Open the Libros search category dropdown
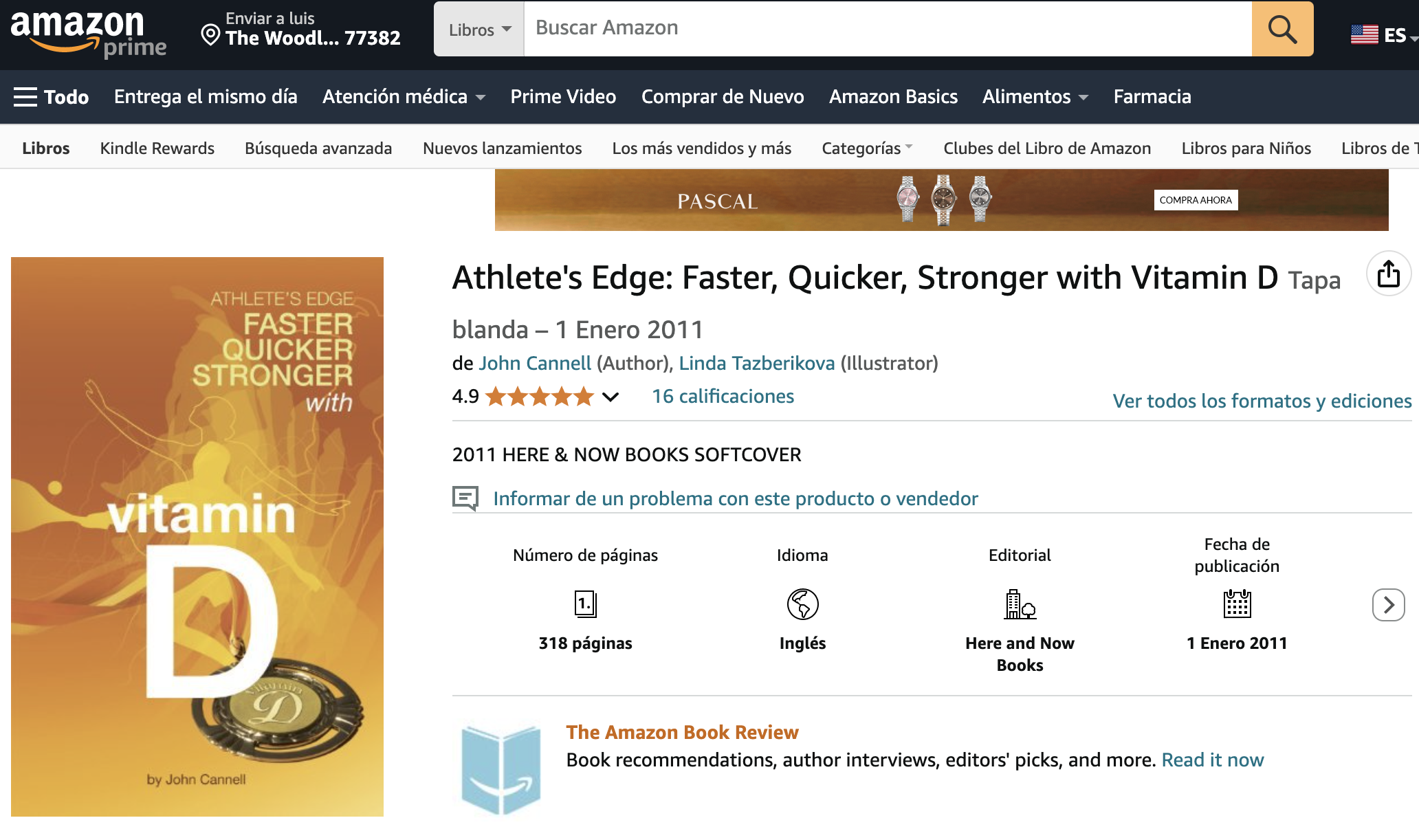This screenshot has width=1419, height=840. (x=479, y=29)
